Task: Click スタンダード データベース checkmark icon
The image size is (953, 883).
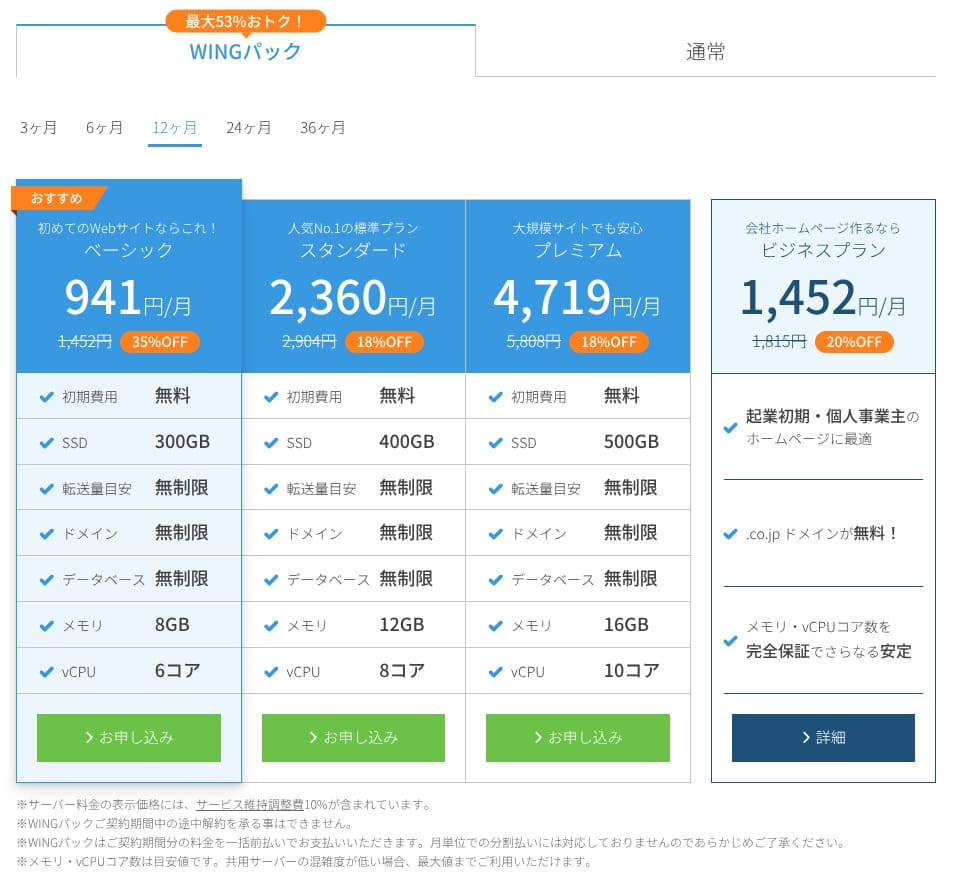Action: tap(271, 580)
